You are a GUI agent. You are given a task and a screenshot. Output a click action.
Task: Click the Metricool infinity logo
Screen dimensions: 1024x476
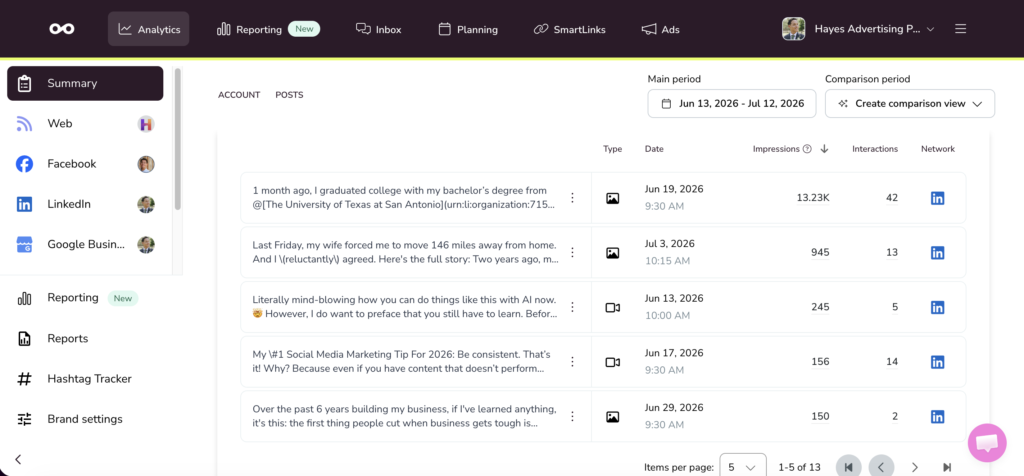coord(62,29)
